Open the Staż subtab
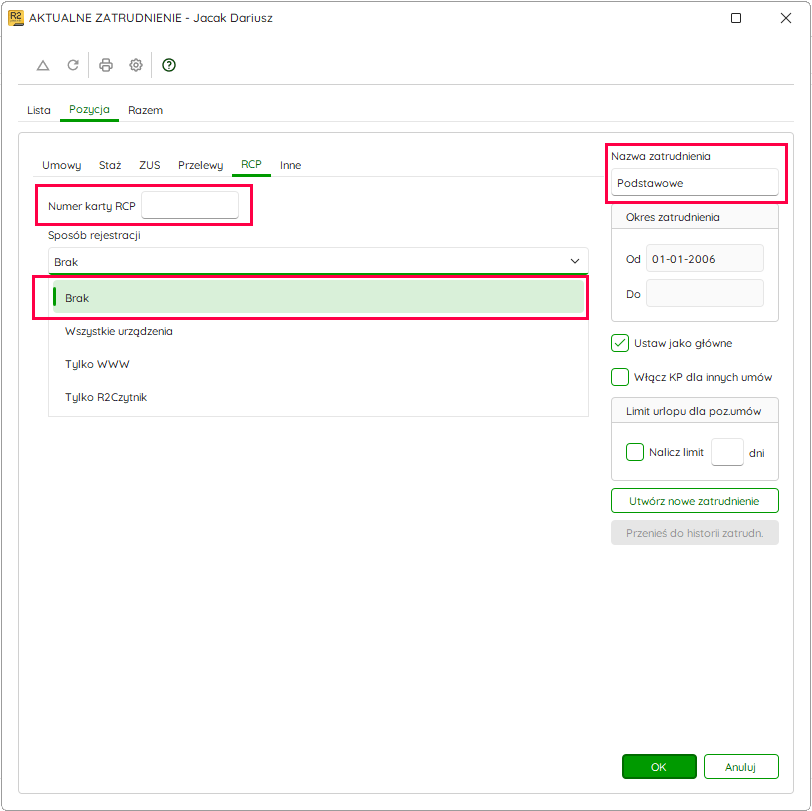Screen dimensions: 812x811 [110, 165]
